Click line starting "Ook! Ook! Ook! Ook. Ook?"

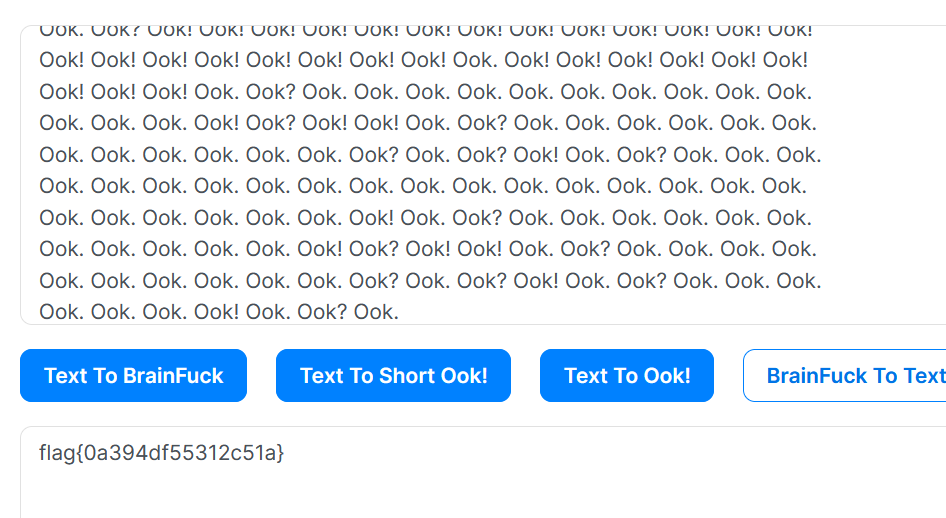425,92
